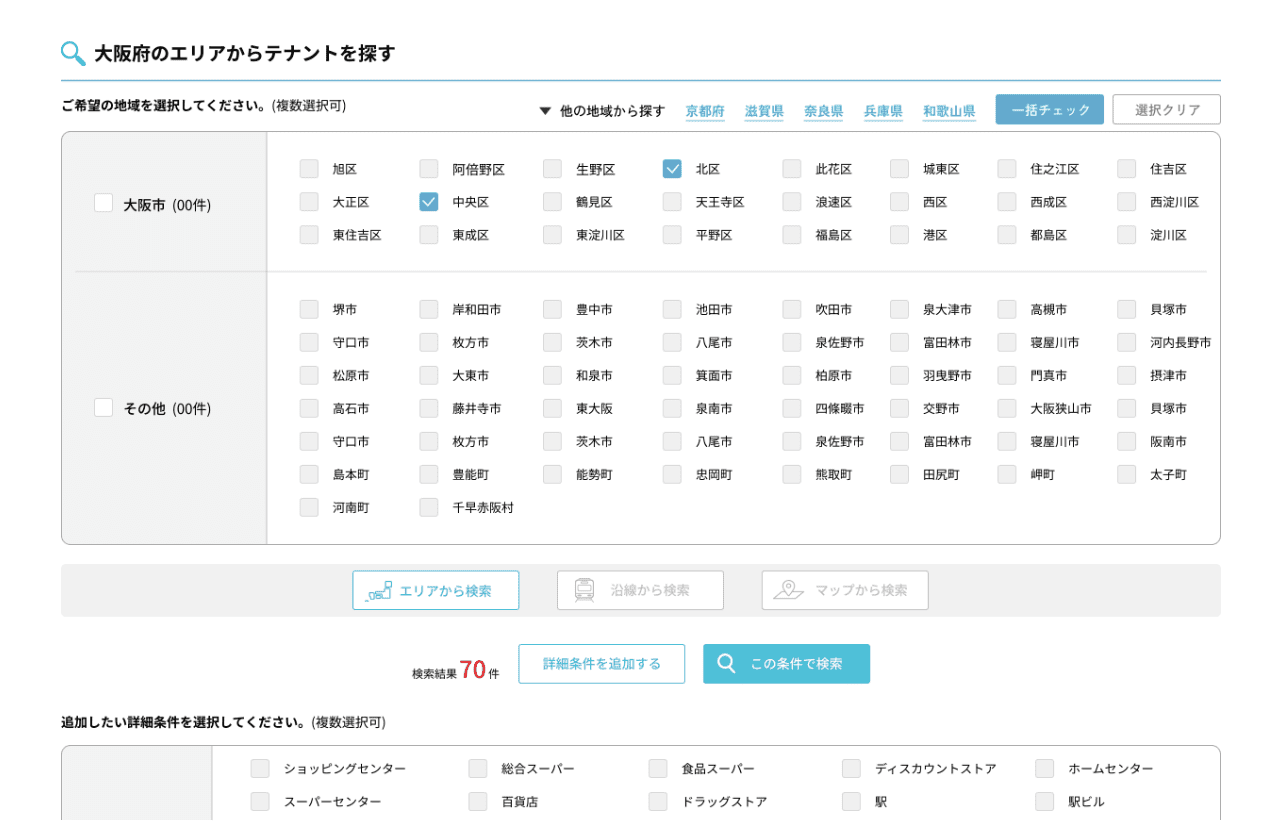Check the 淀川区 checkbox
Screen dimensions: 1282x832
point(1127,235)
